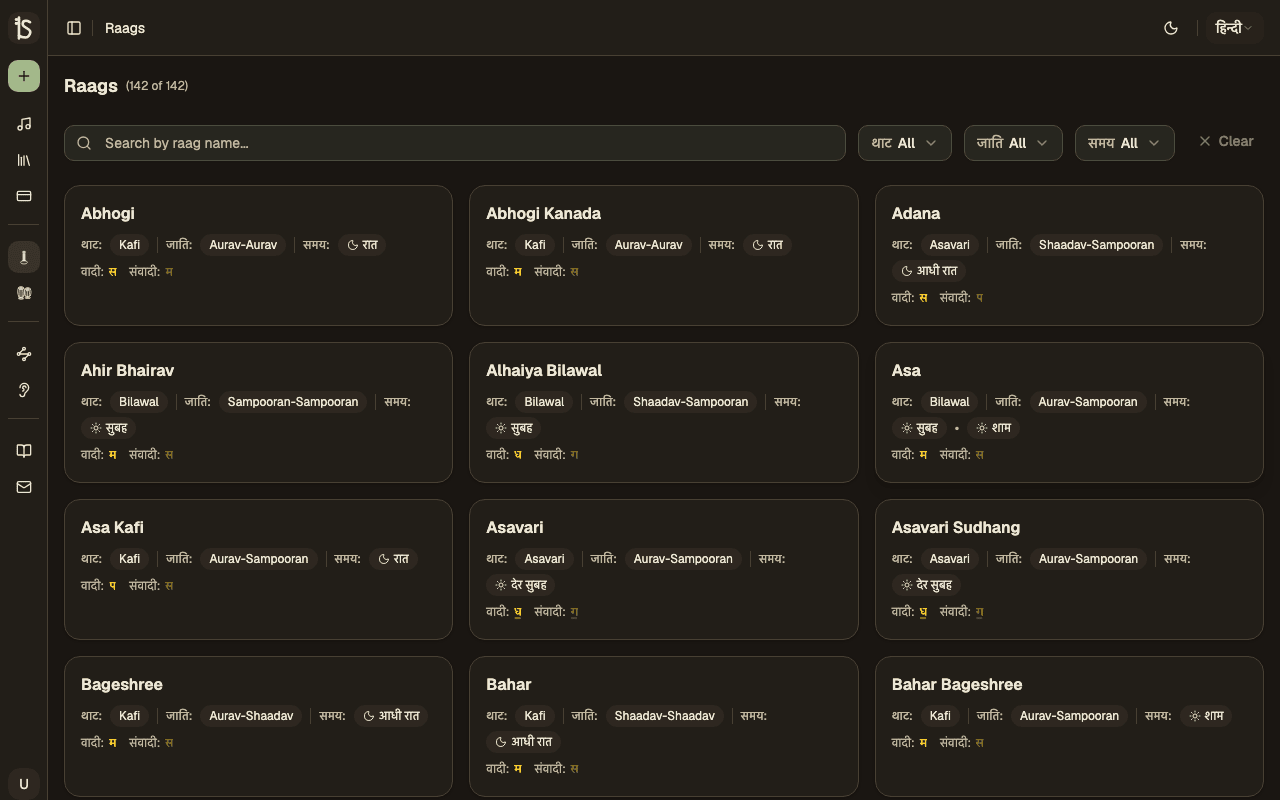Open the library icon in sidebar
The width and height of the screenshot is (1280, 800).
[24, 160]
